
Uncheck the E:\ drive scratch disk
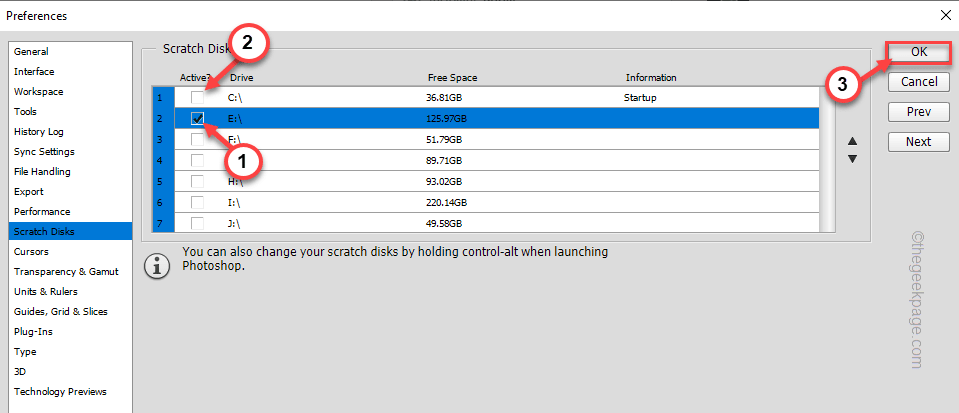[198, 119]
